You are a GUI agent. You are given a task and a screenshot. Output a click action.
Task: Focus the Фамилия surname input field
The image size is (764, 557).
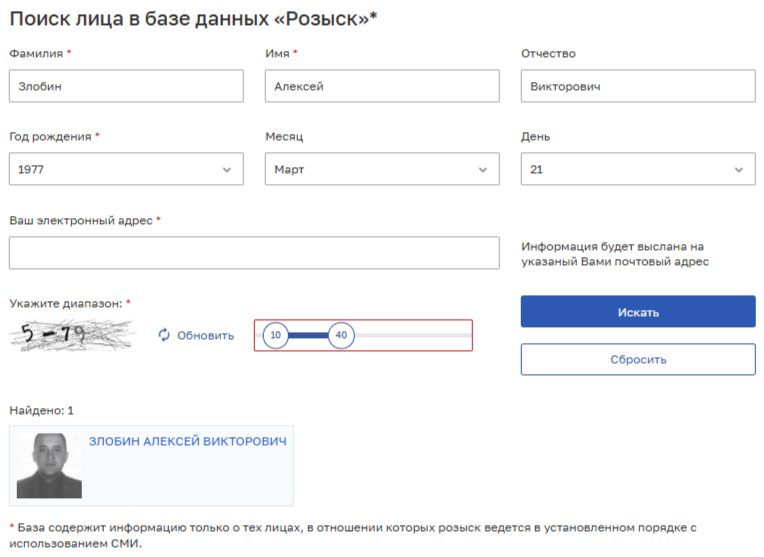click(126, 86)
